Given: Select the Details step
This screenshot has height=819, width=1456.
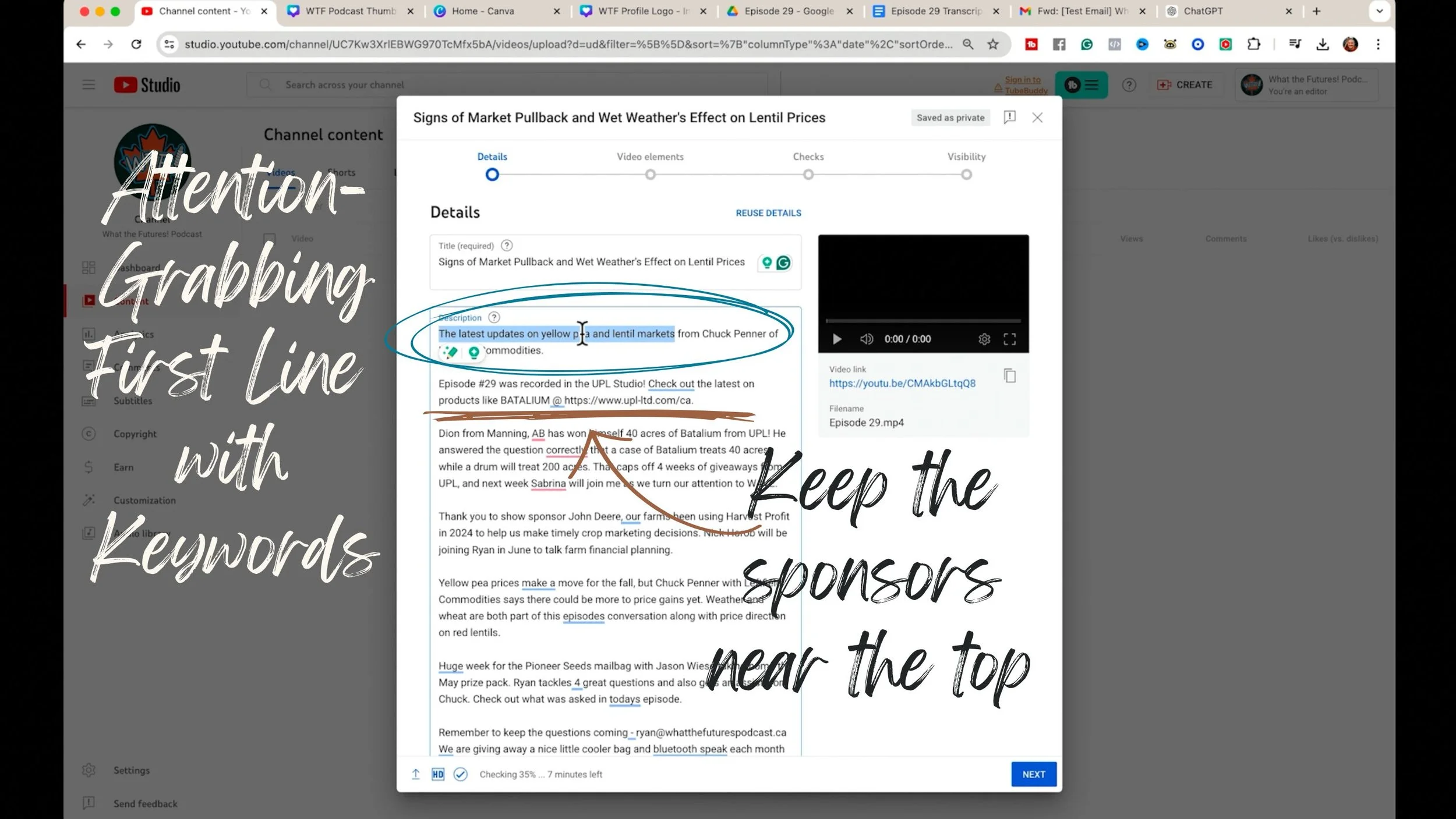Looking at the screenshot, I should pyautogui.click(x=492, y=166).
